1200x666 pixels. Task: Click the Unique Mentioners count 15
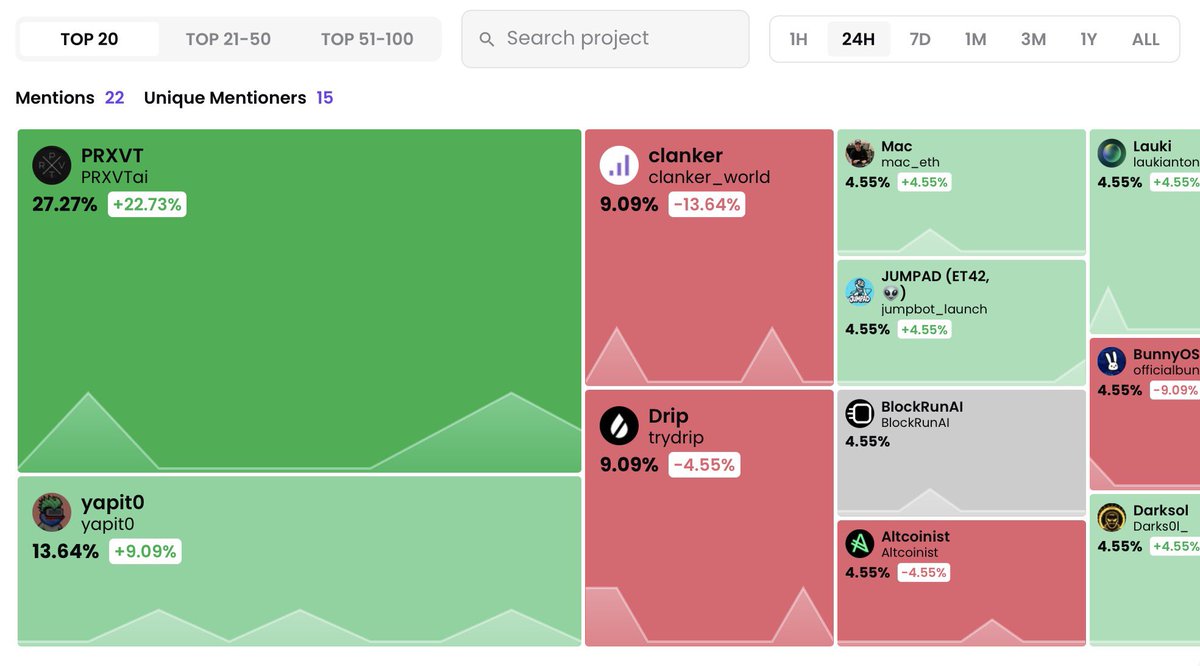(x=325, y=98)
